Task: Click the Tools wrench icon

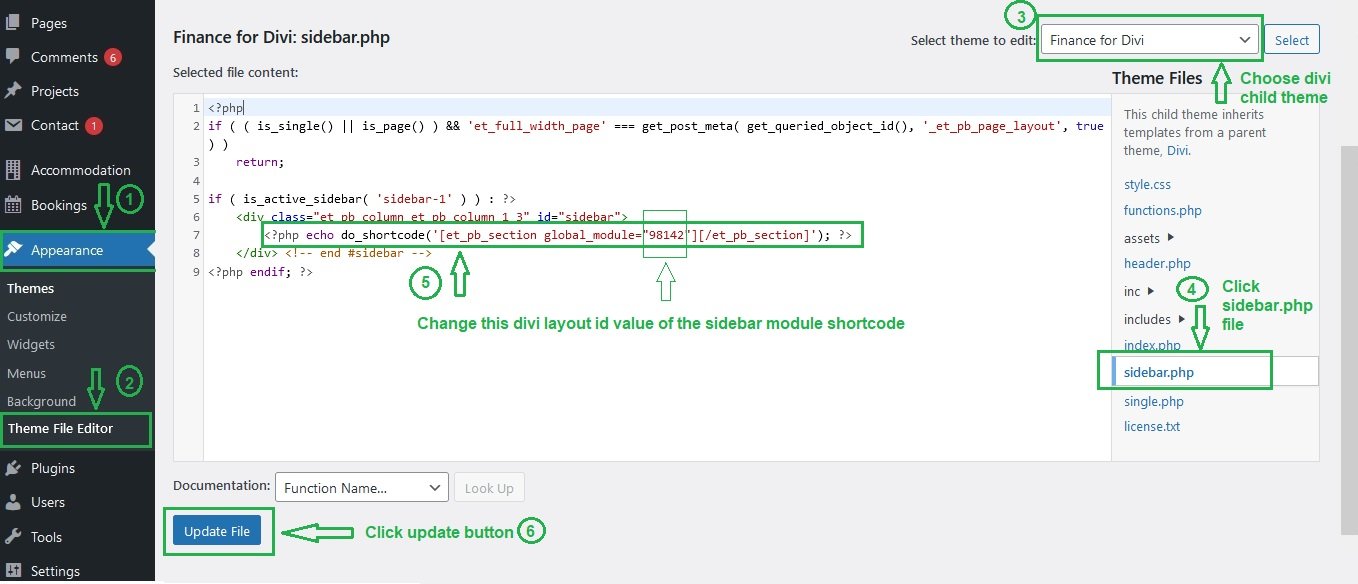Action: tap(13, 537)
